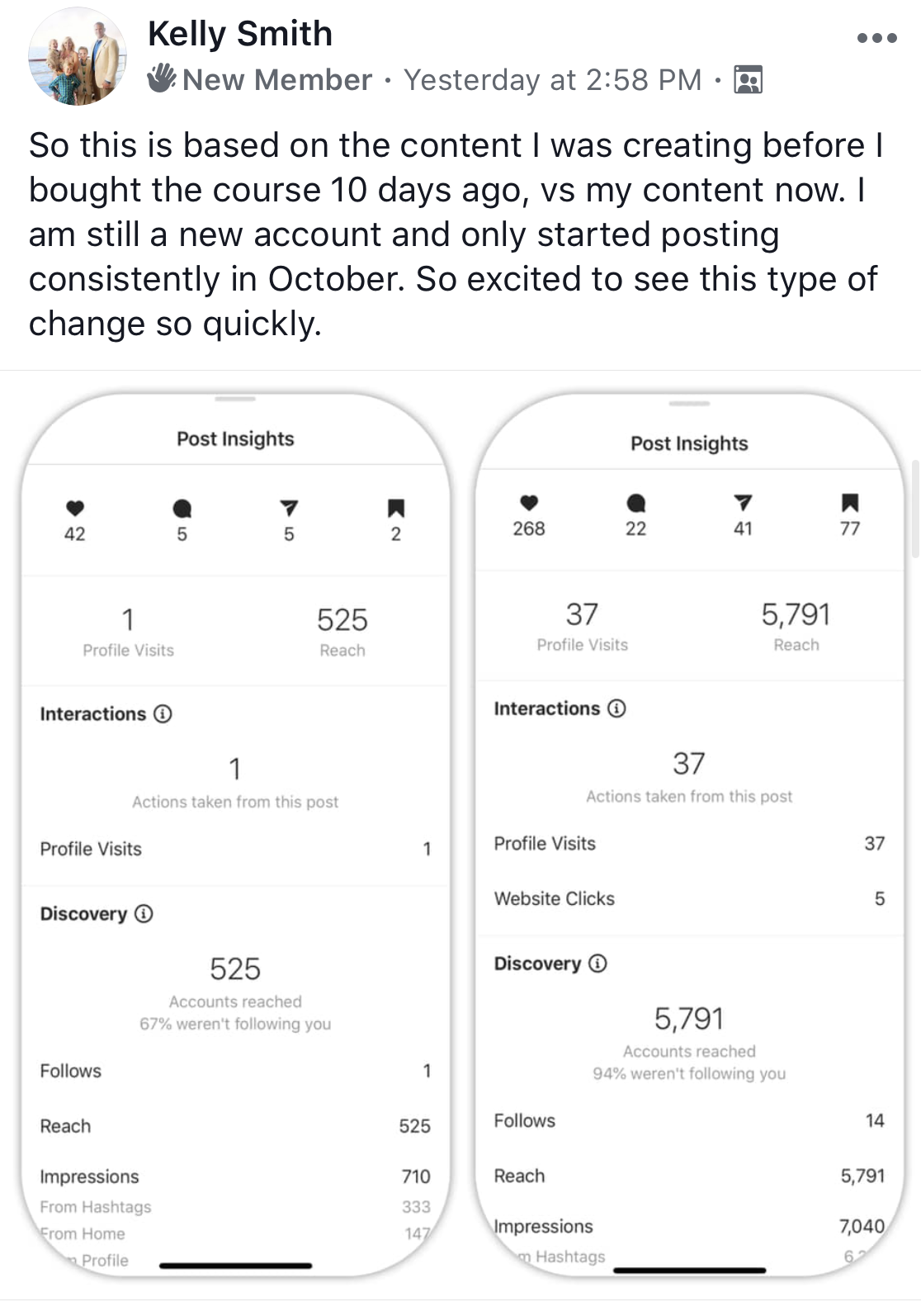The height and width of the screenshot is (1316, 921).
Task: Tap the bookmark icon with 77 saves
Action: [850, 502]
